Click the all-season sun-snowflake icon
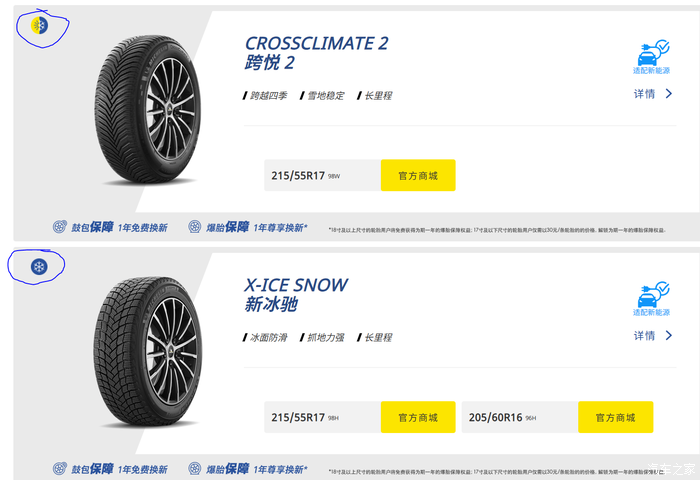The image size is (700, 480). pyautogui.click(x=39, y=24)
